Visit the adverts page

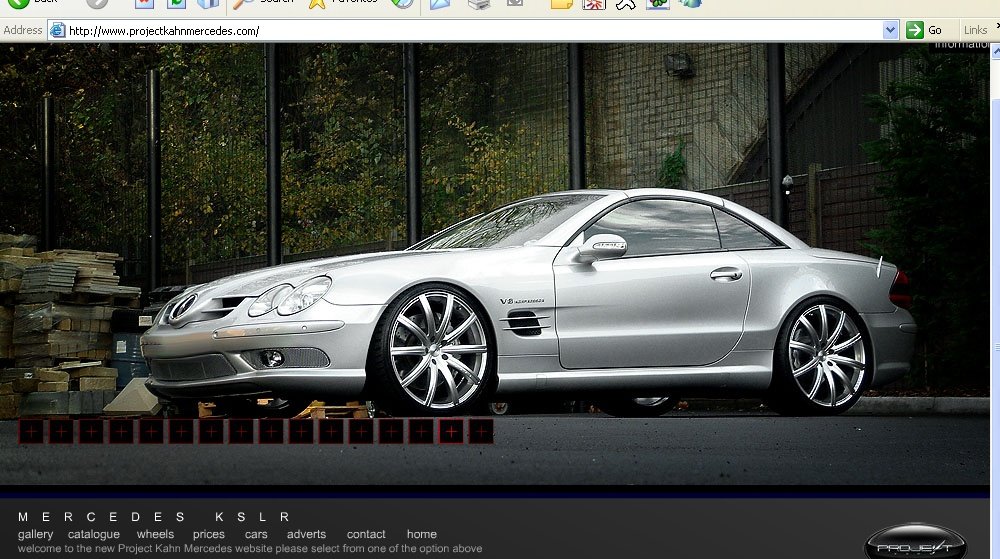(306, 534)
